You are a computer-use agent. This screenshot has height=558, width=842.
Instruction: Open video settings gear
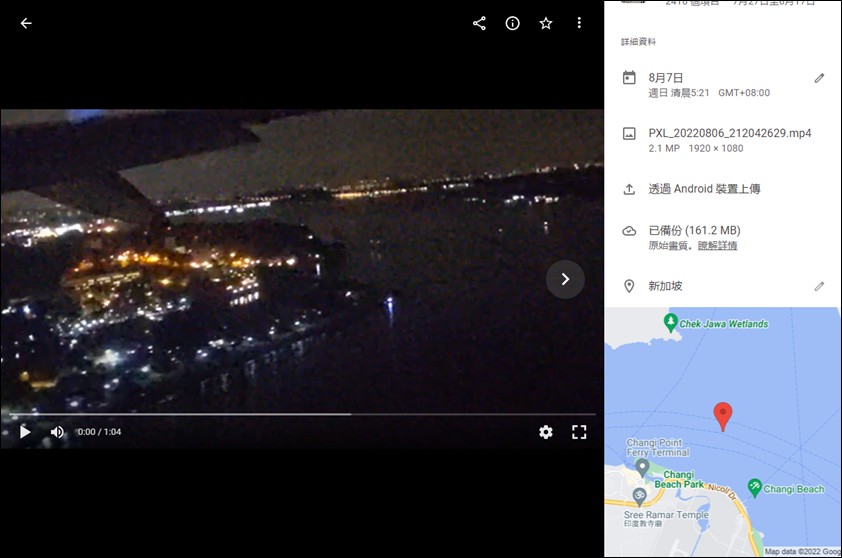point(546,432)
